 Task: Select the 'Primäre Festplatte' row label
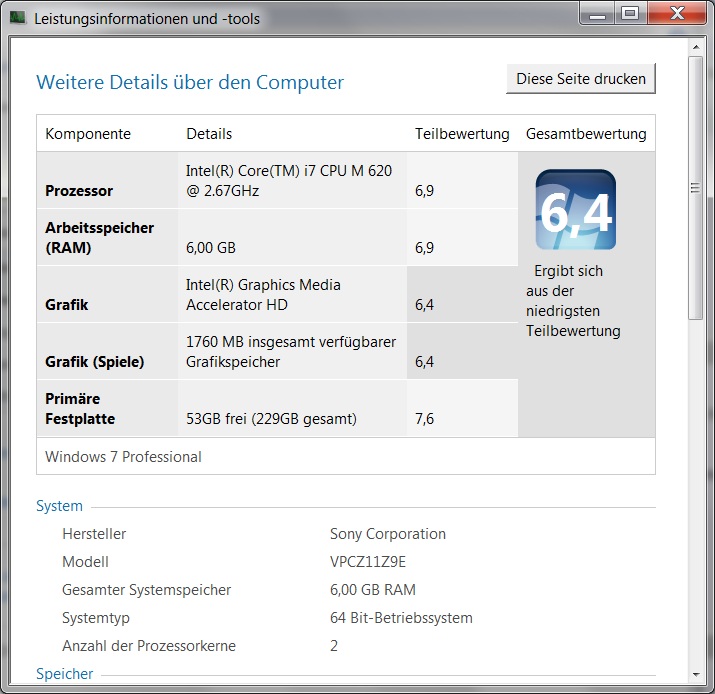(x=80, y=409)
